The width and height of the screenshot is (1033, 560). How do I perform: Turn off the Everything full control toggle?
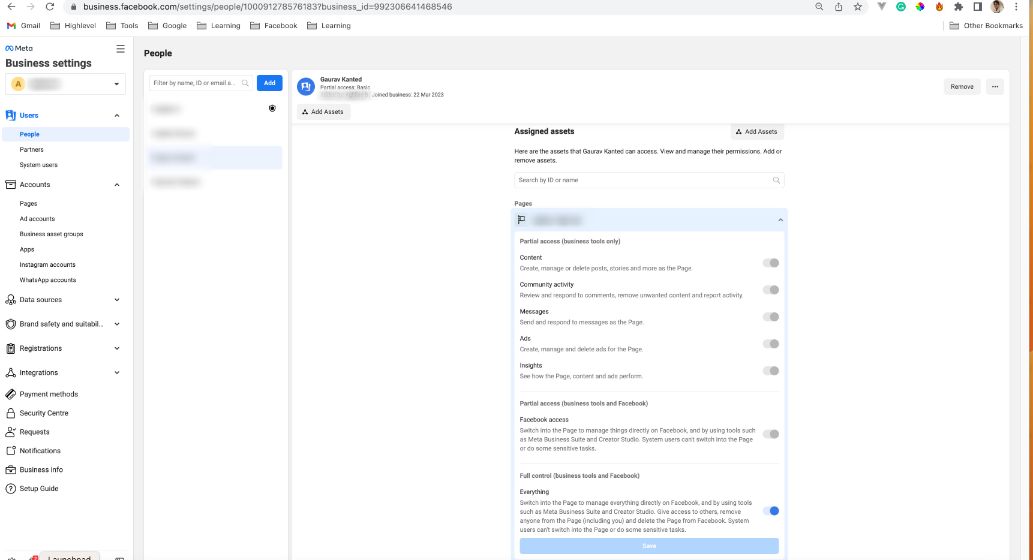[x=771, y=511]
